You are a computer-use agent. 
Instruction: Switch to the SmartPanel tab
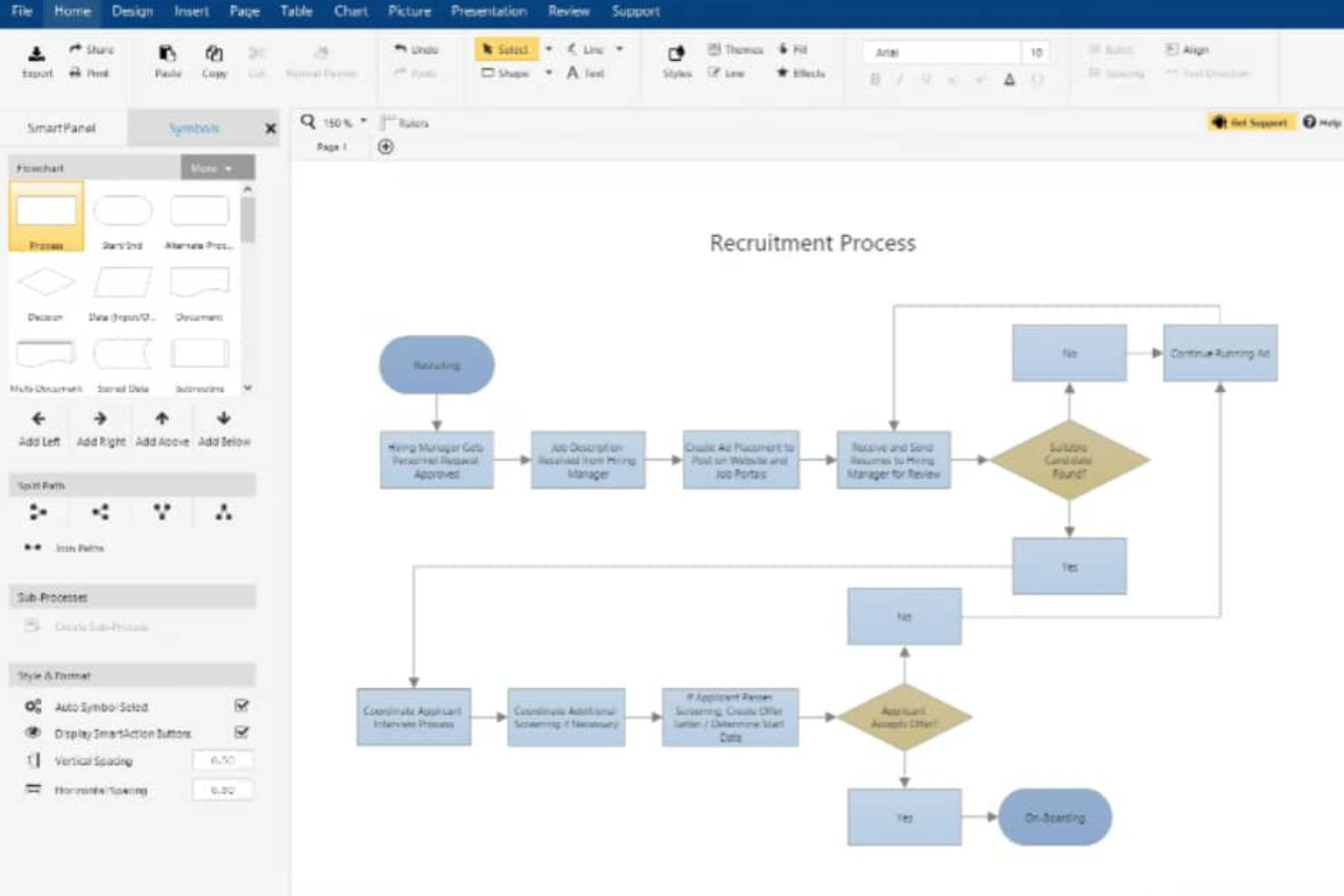[62, 128]
